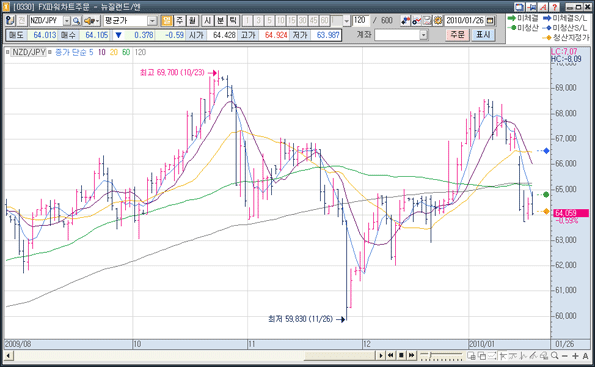The width and height of the screenshot is (595, 367).
Task: Expand the 평균가 price type dropdown
Action: pyautogui.click(x=152, y=20)
